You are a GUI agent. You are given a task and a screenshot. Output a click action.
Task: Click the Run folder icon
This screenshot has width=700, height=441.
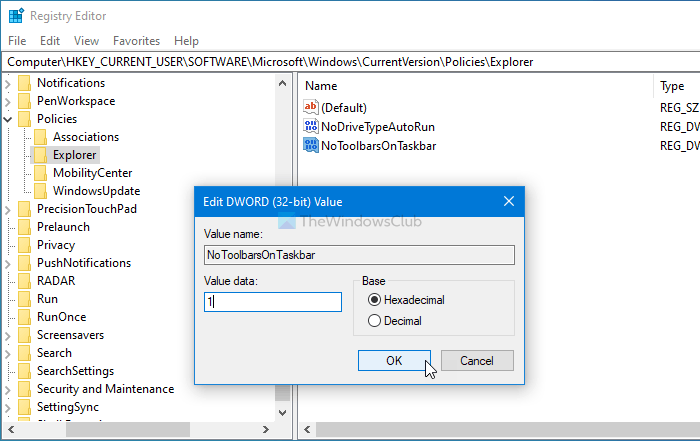25,299
